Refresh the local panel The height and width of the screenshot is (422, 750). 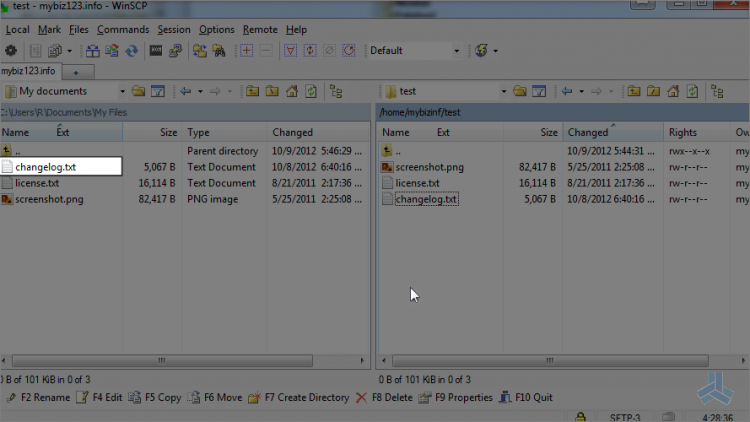pos(311,91)
